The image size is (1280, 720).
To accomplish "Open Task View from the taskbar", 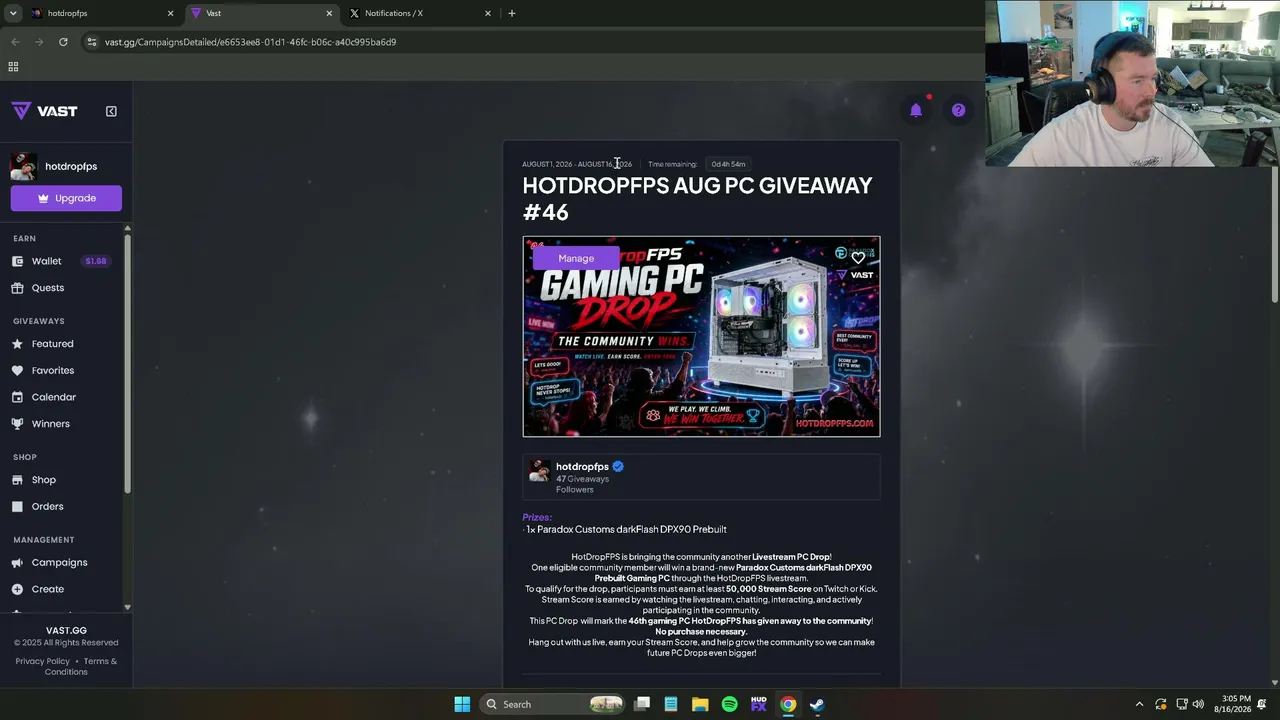I will 642,704.
